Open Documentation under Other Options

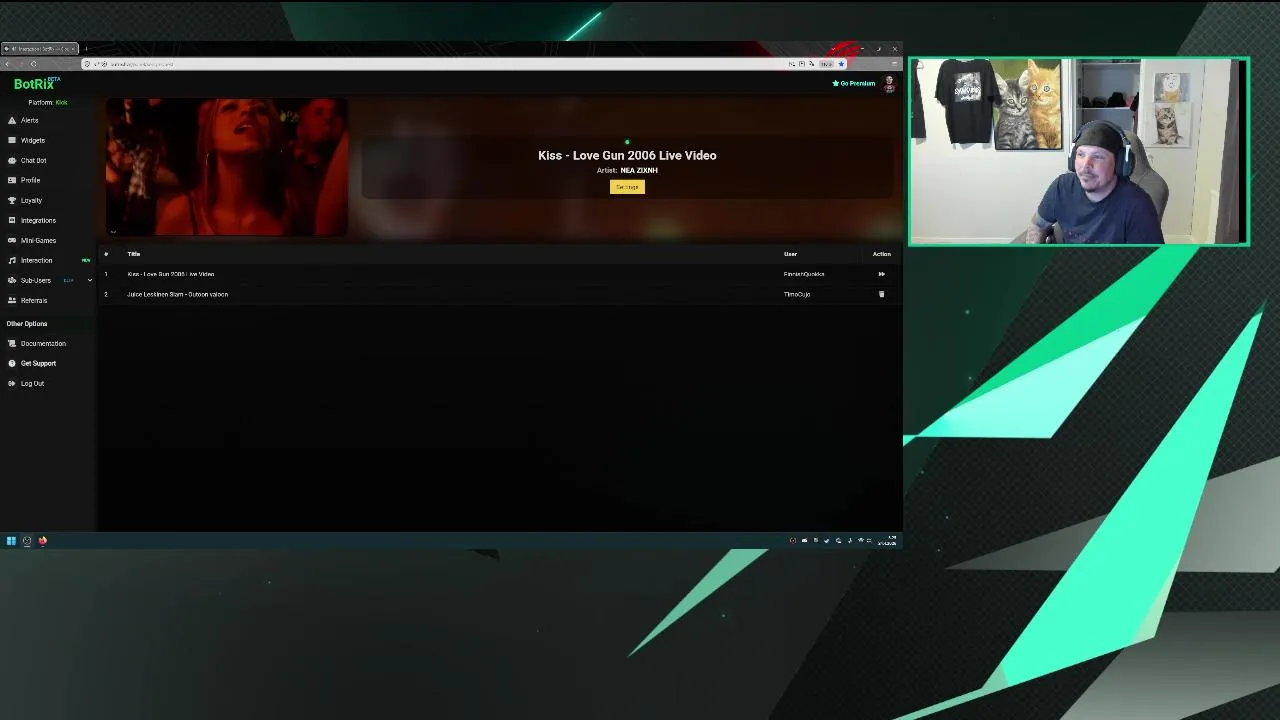point(43,343)
